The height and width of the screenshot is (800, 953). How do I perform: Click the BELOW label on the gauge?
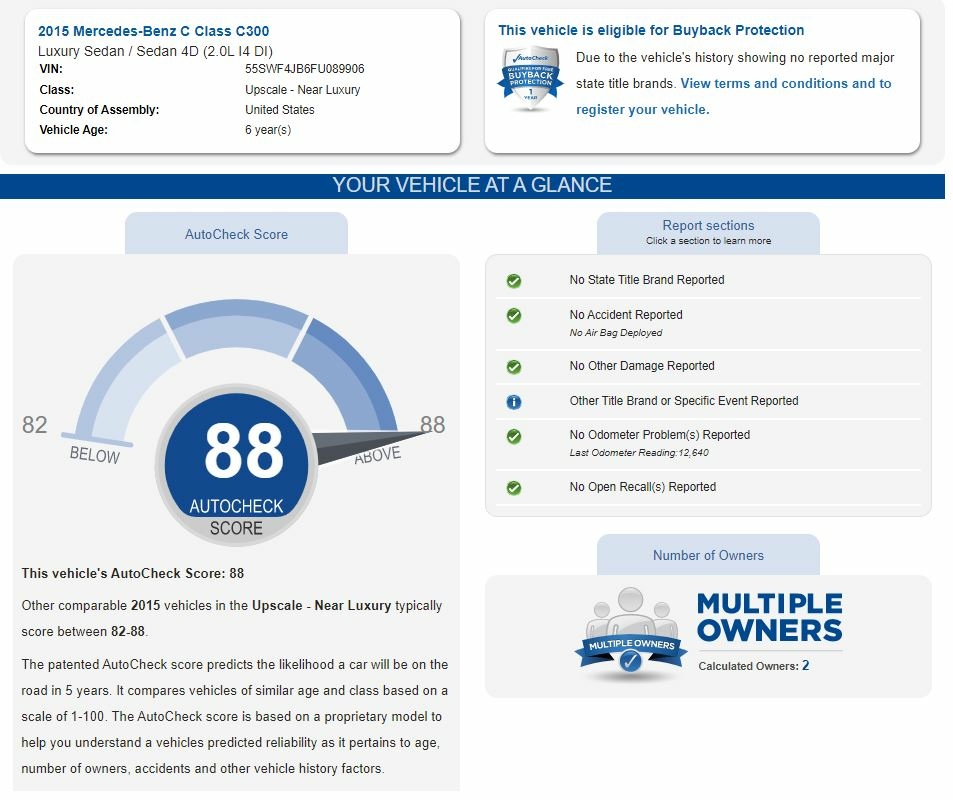coord(95,455)
